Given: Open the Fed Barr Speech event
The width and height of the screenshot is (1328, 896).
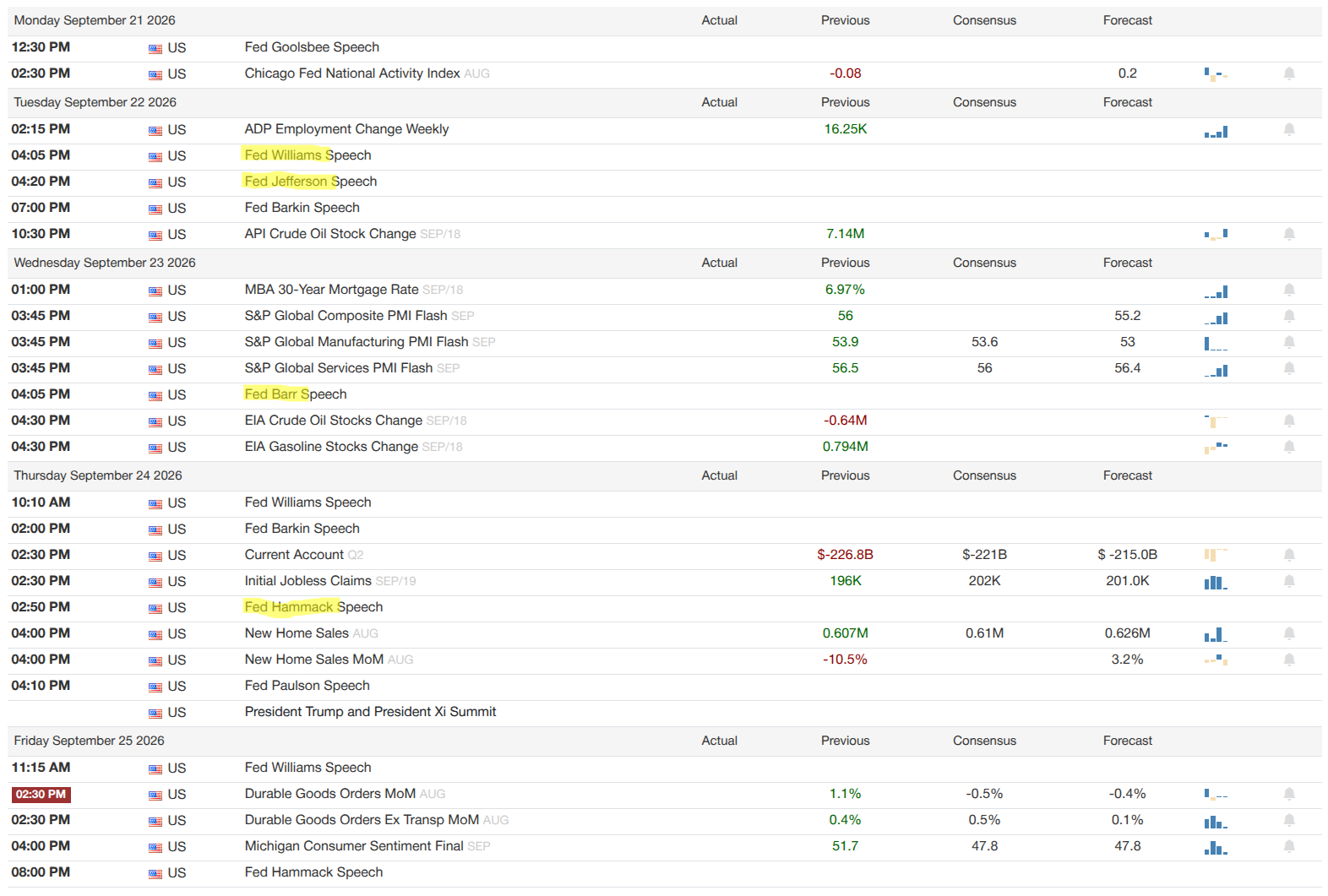Looking at the screenshot, I should point(296,394).
